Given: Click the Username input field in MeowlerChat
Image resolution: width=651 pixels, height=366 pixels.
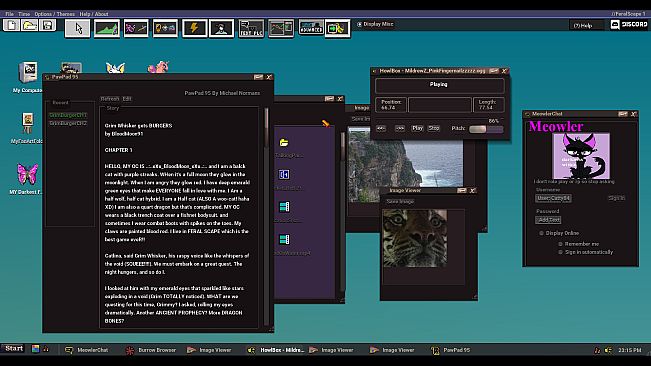Looking at the screenshot, I should pyautogui.click(x=553, y=198).
